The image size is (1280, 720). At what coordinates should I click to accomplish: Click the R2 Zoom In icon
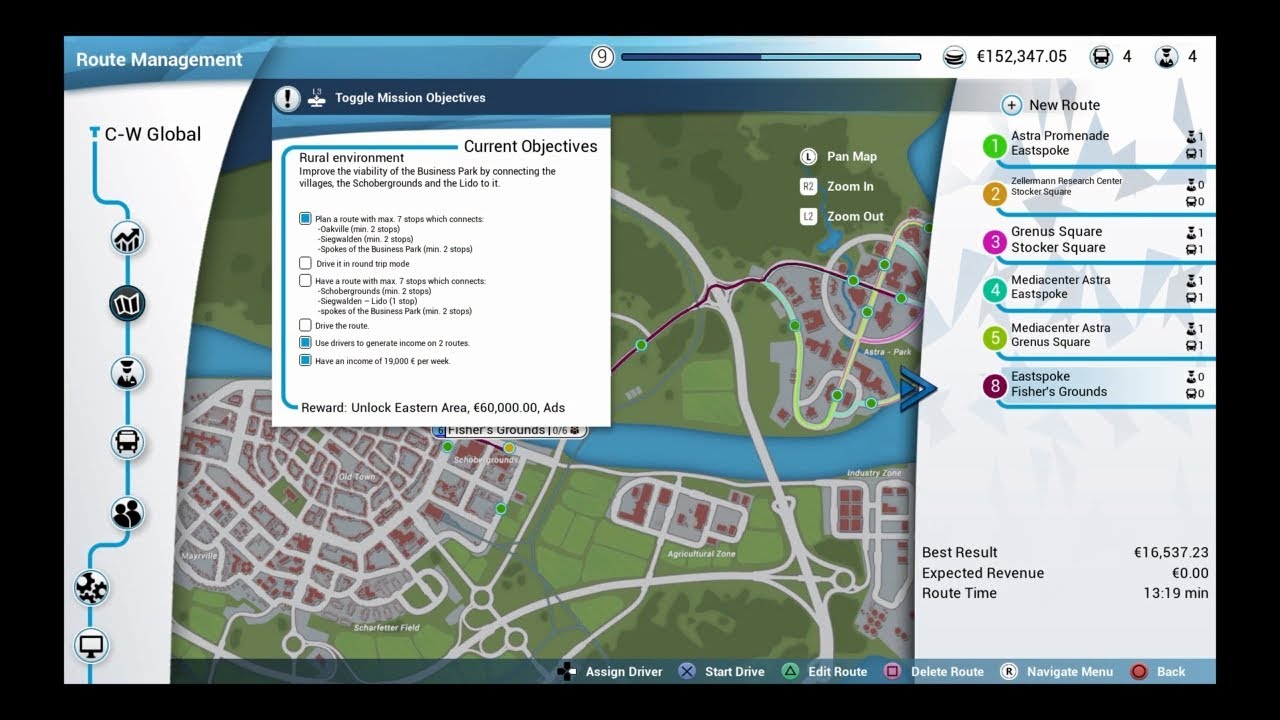[x=809, y=187]
